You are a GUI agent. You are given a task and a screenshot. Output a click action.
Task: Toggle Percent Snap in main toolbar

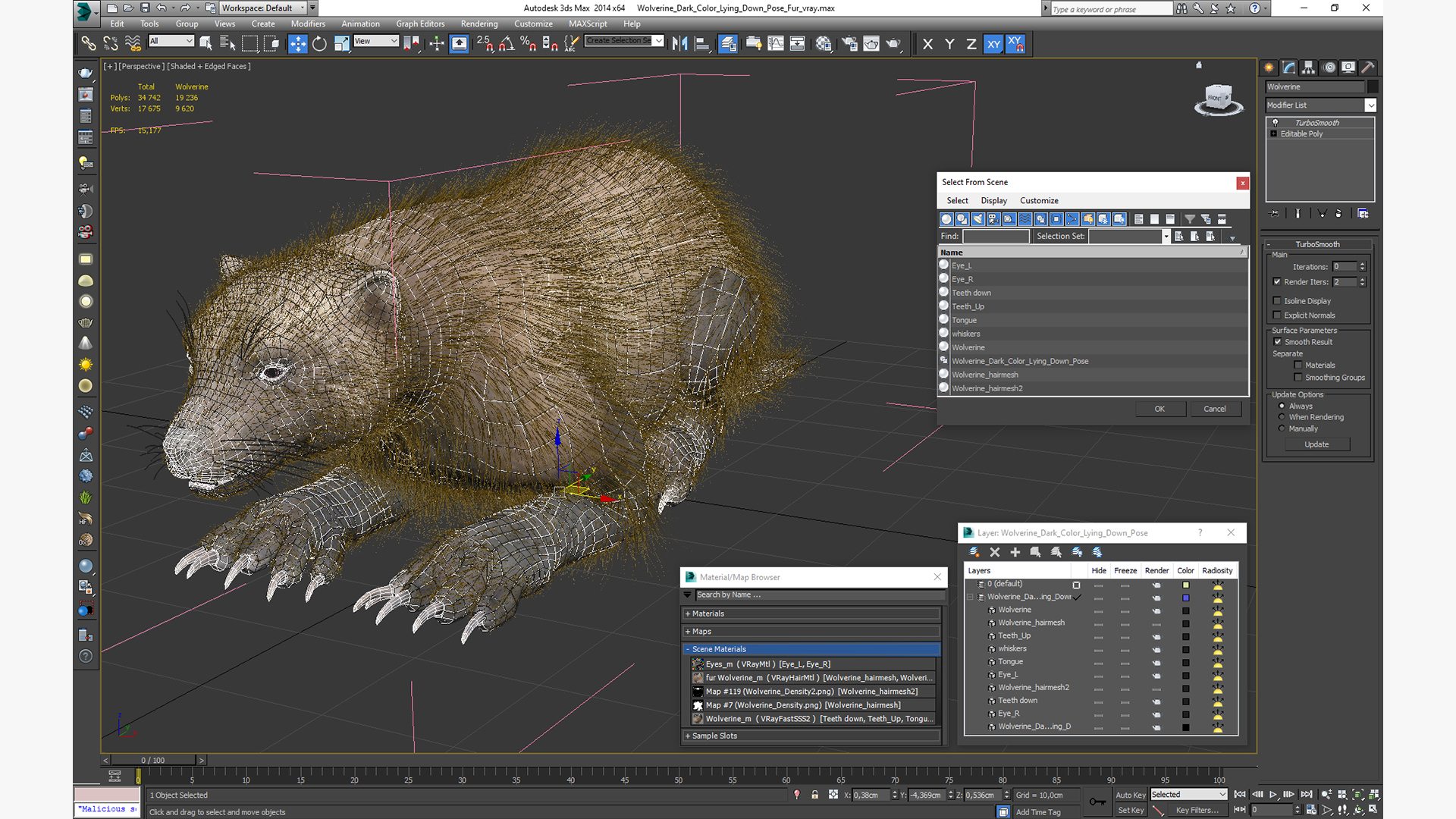[528, 44]
